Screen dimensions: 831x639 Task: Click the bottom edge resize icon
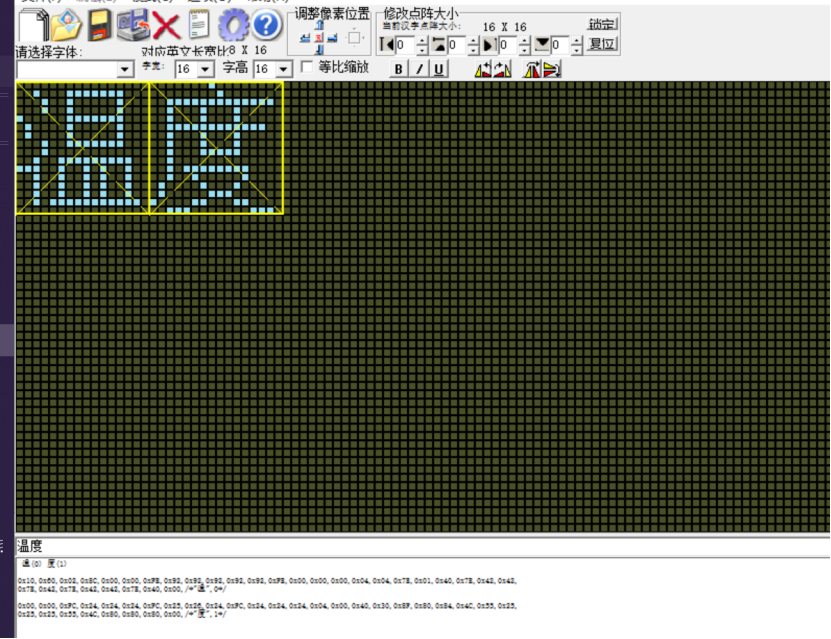542,45
